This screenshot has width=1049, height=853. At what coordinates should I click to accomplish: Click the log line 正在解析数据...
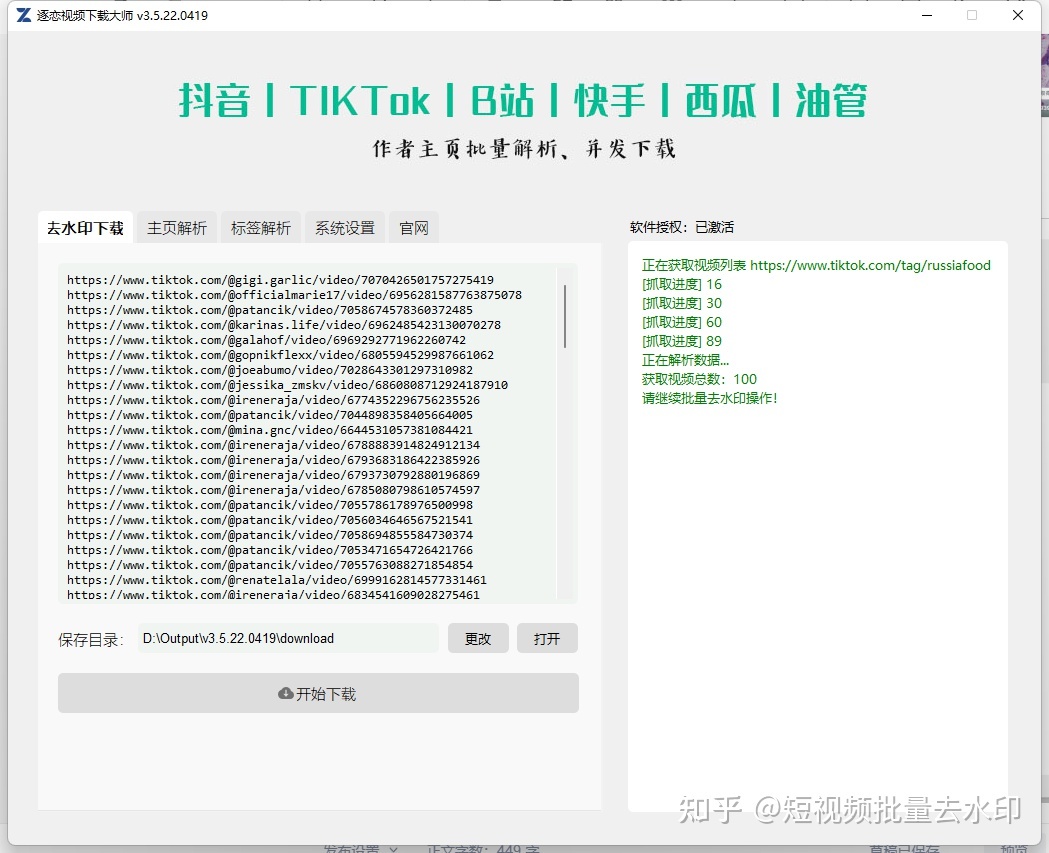click(685, 361)
